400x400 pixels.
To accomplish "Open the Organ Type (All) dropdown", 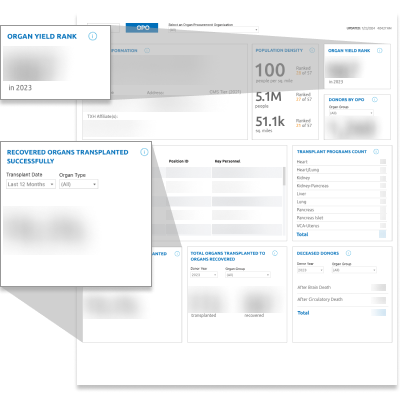I will (x=79, y=184).
